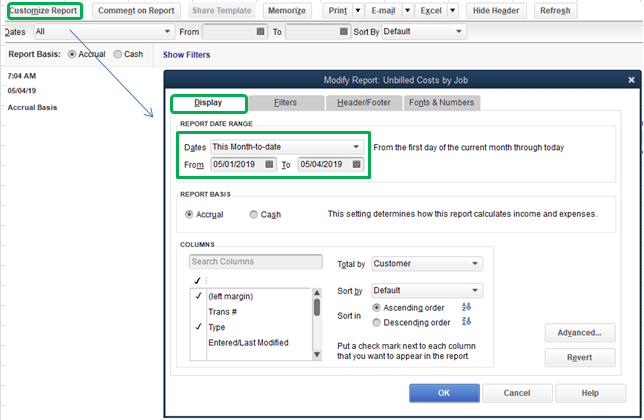
Task: Click the E-mail button
Action: (383, 11)
